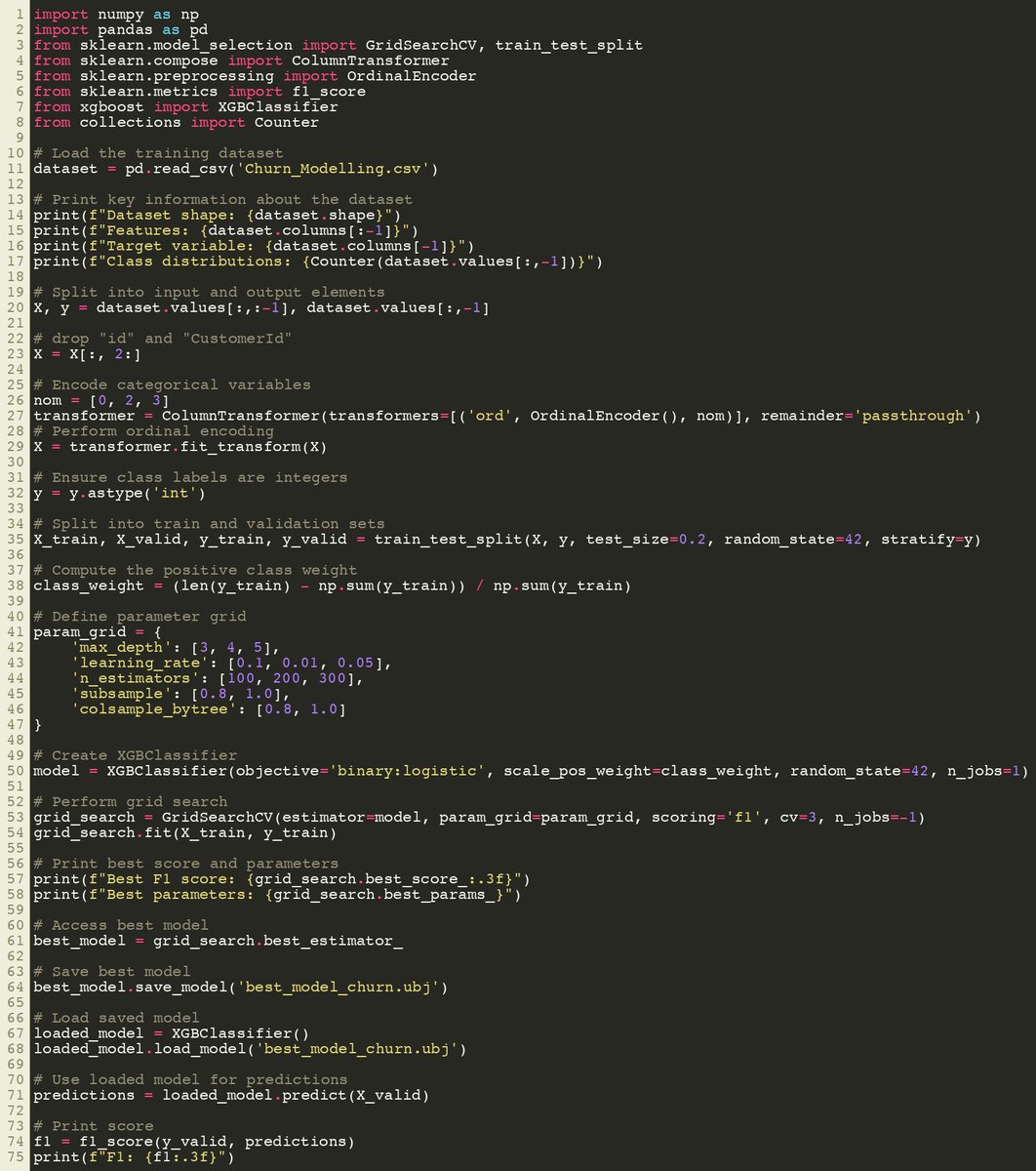Click the 'Dataset shape:' print statement
The width and height of the screenshot is (1036, 1171).
218,215
